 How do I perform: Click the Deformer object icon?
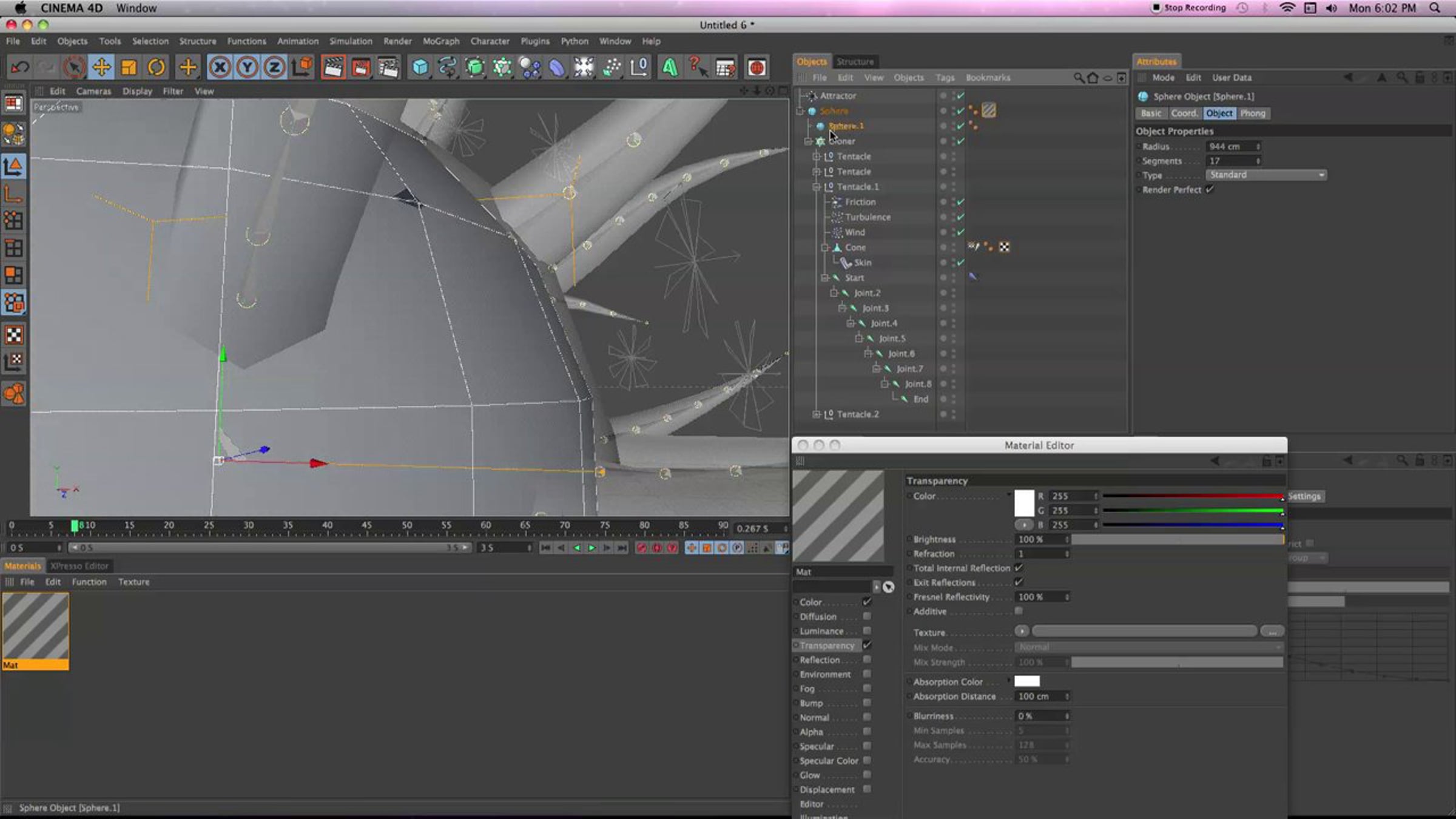point(557,67)
